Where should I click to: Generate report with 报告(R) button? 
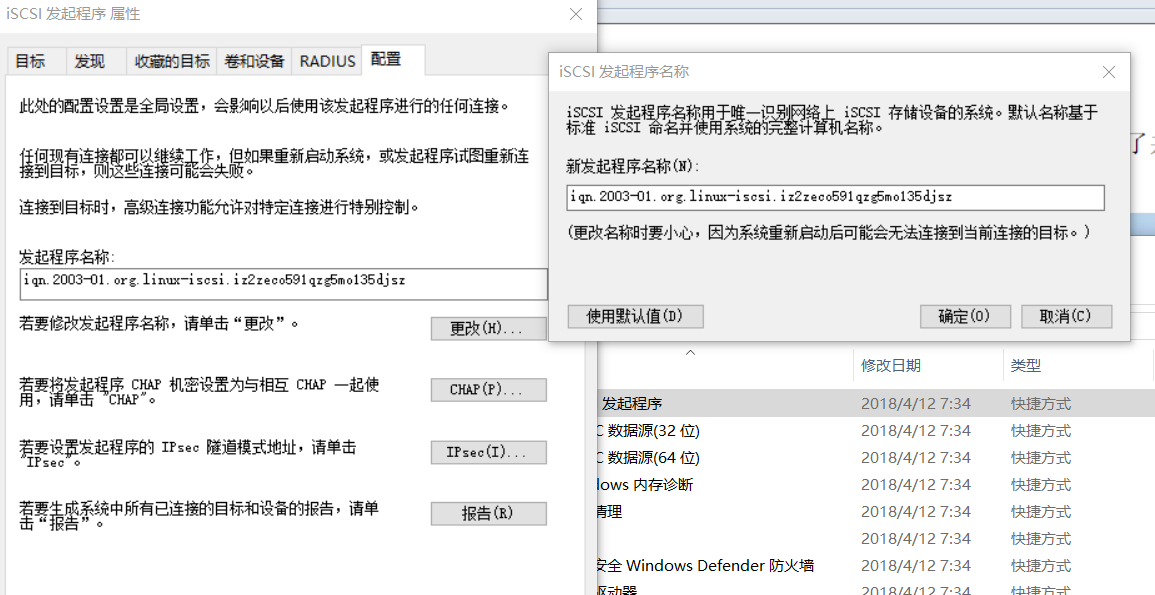pyautogui.click(x=488, y=513)
